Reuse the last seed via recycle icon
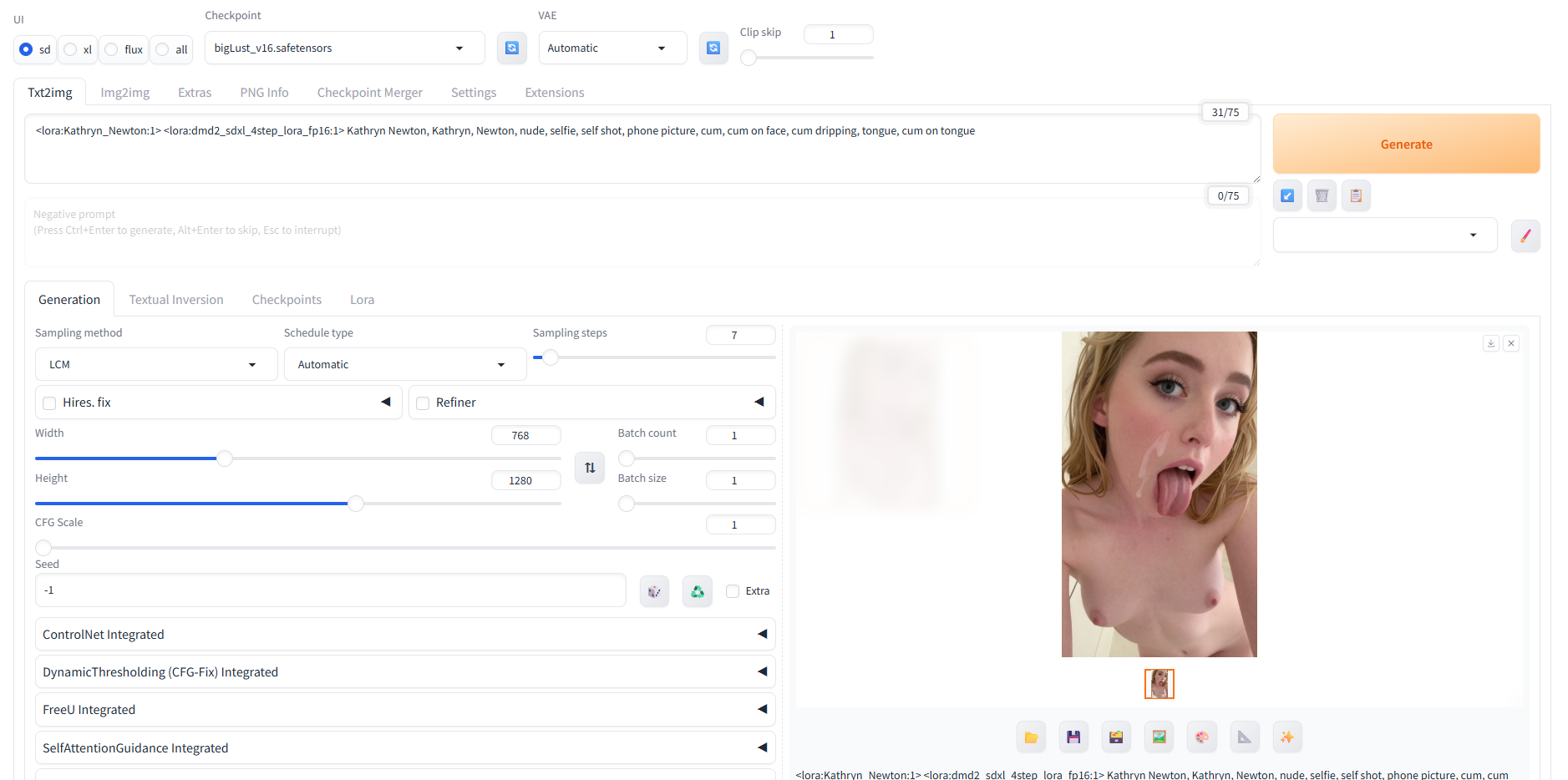 pos(698,591)
